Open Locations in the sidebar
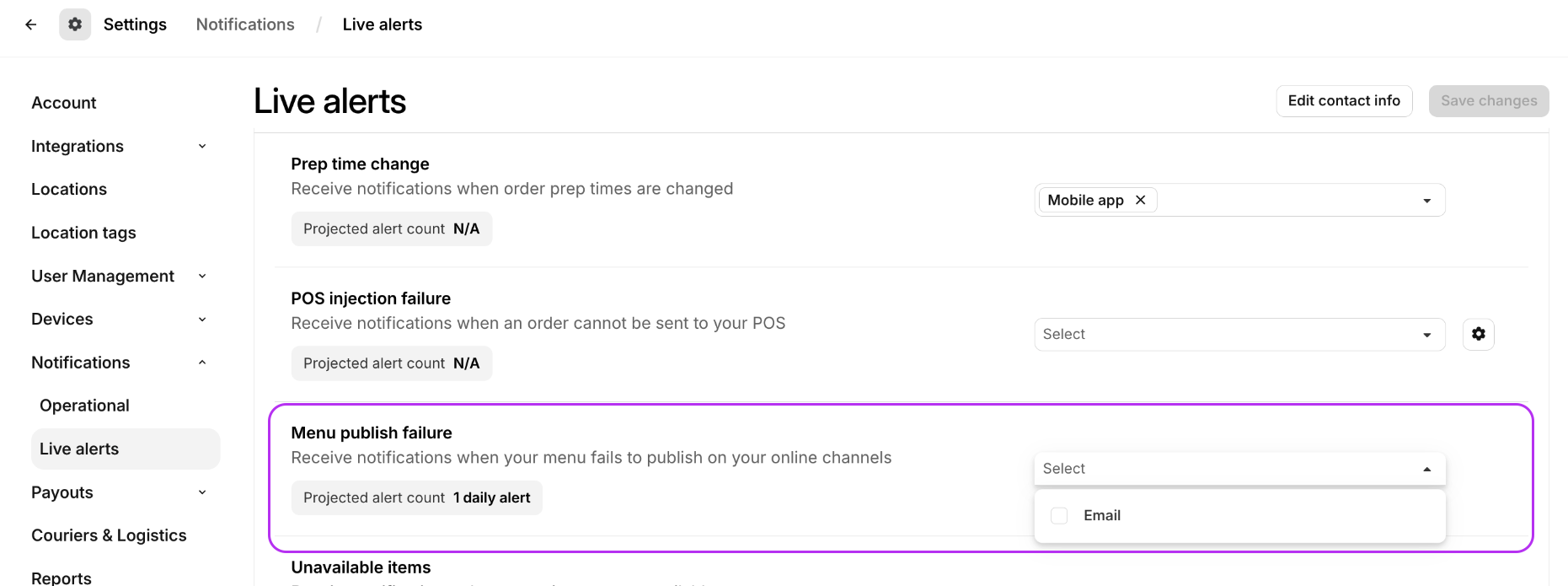Viewport: 1568px width, 586px height. [x=69, y=190]
